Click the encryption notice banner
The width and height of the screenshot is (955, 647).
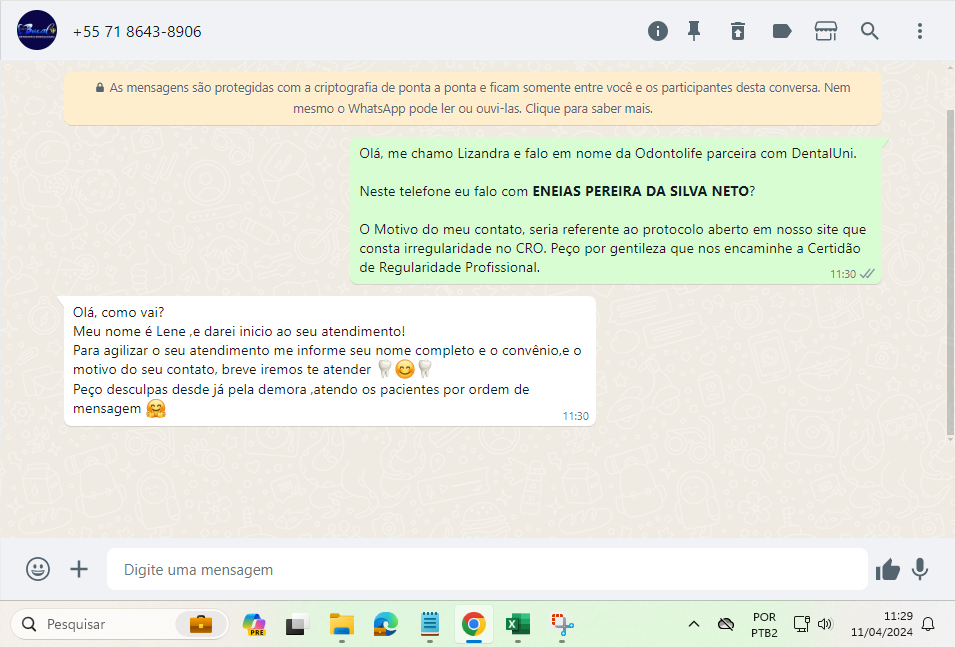[x=473, y=98]
